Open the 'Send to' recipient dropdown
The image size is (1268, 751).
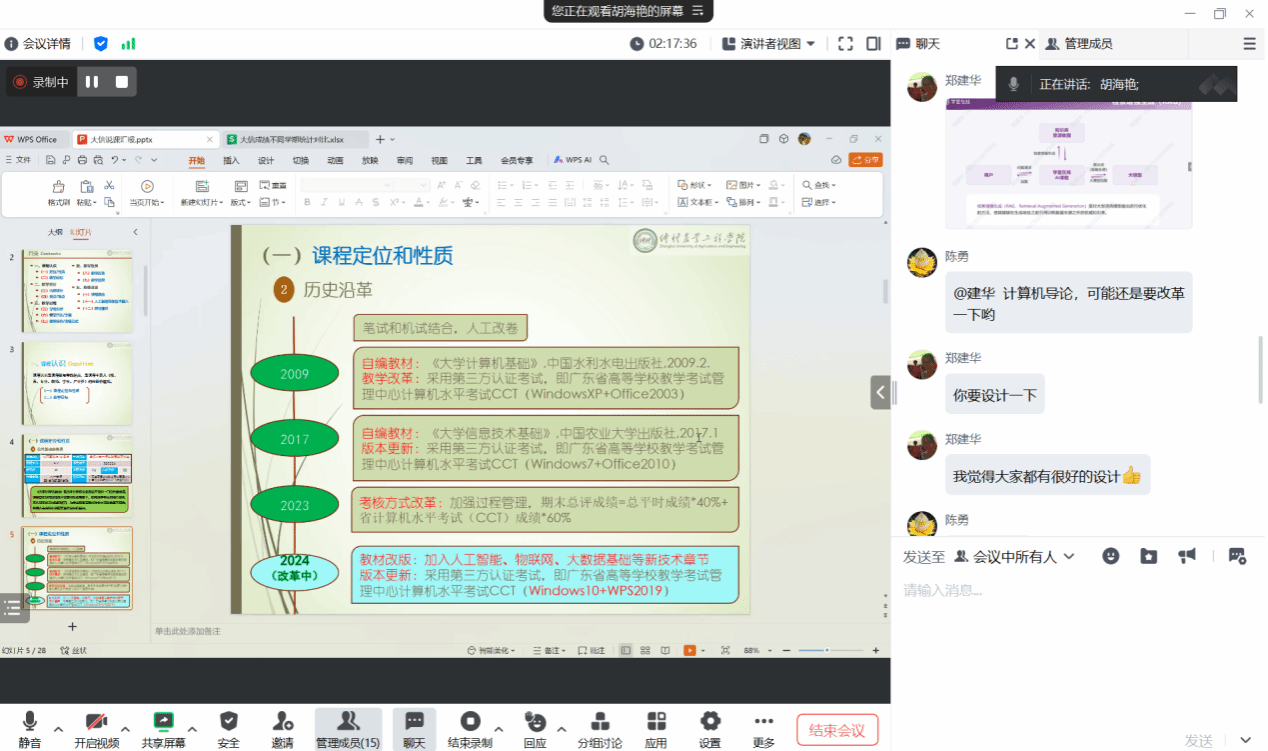tap(1015, 556)
